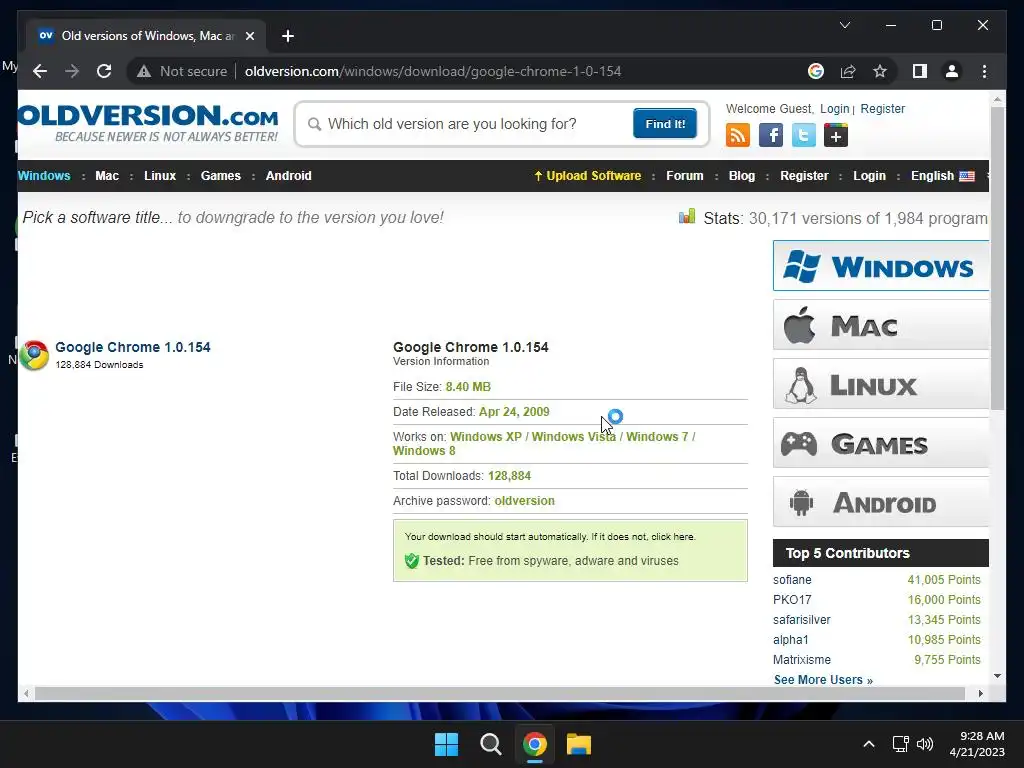
Task: Open Blog from the nav bar
Action: 742,176
